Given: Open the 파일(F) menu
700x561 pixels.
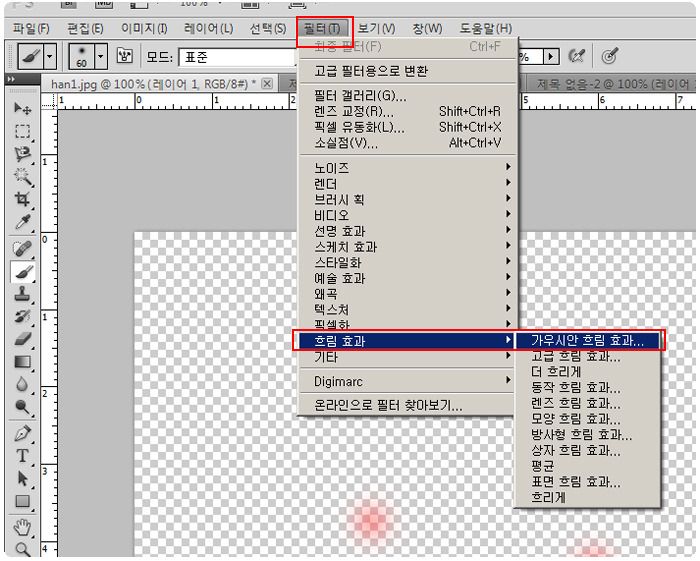Looking at the screenshot, I should (x=31, y=29).
